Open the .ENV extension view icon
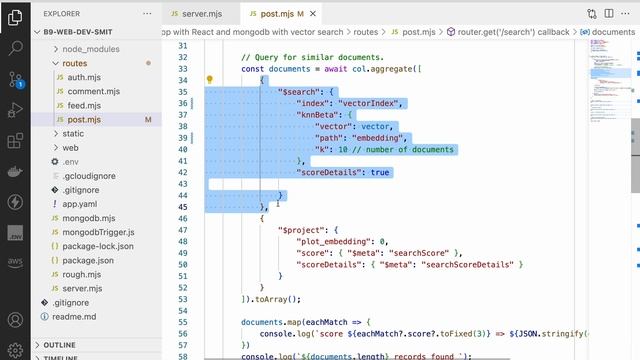Image resolution: width=640 pixels, height=360 pixels. coord(15,233)
